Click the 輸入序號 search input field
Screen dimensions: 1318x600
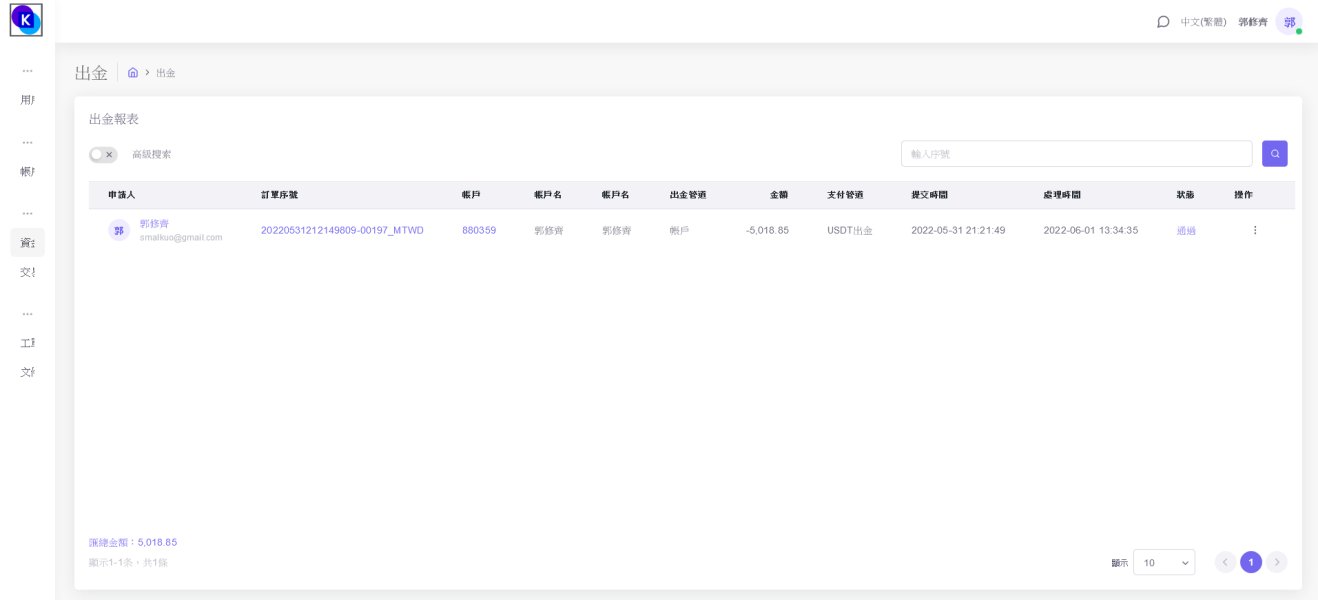tap(1076, 154)
